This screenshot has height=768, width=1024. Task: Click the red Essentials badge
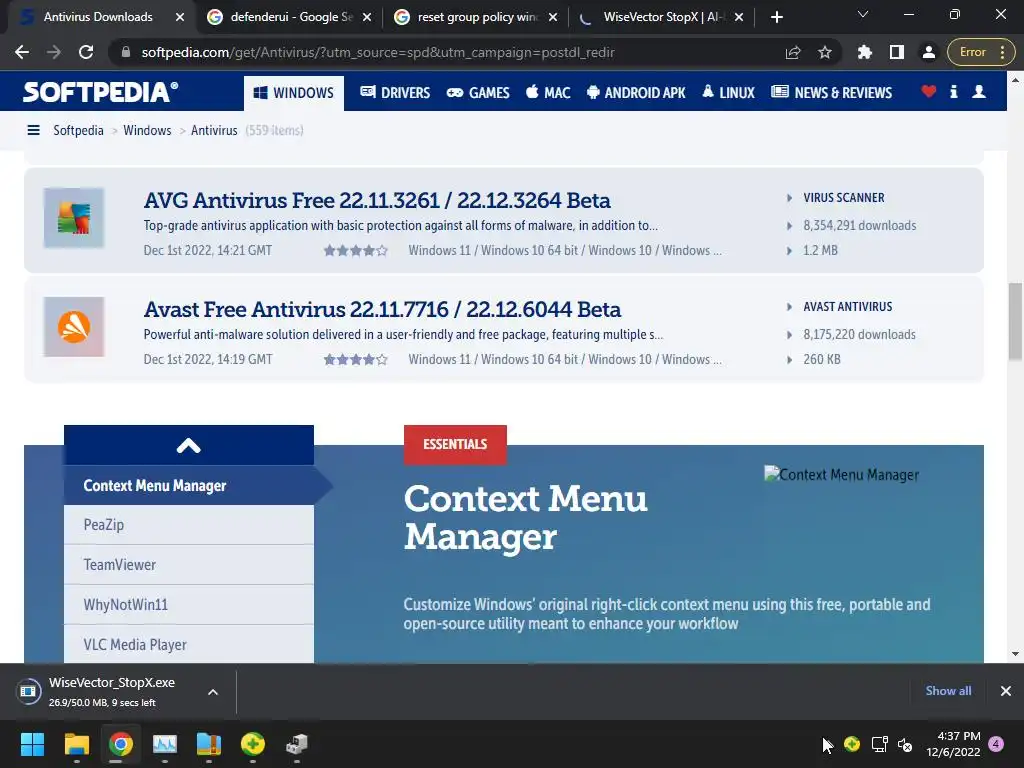click(x=455, y=445)
